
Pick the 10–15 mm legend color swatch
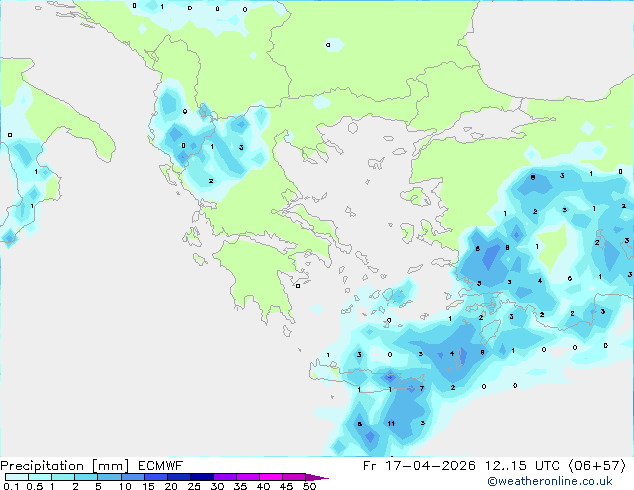click(132, 477)
